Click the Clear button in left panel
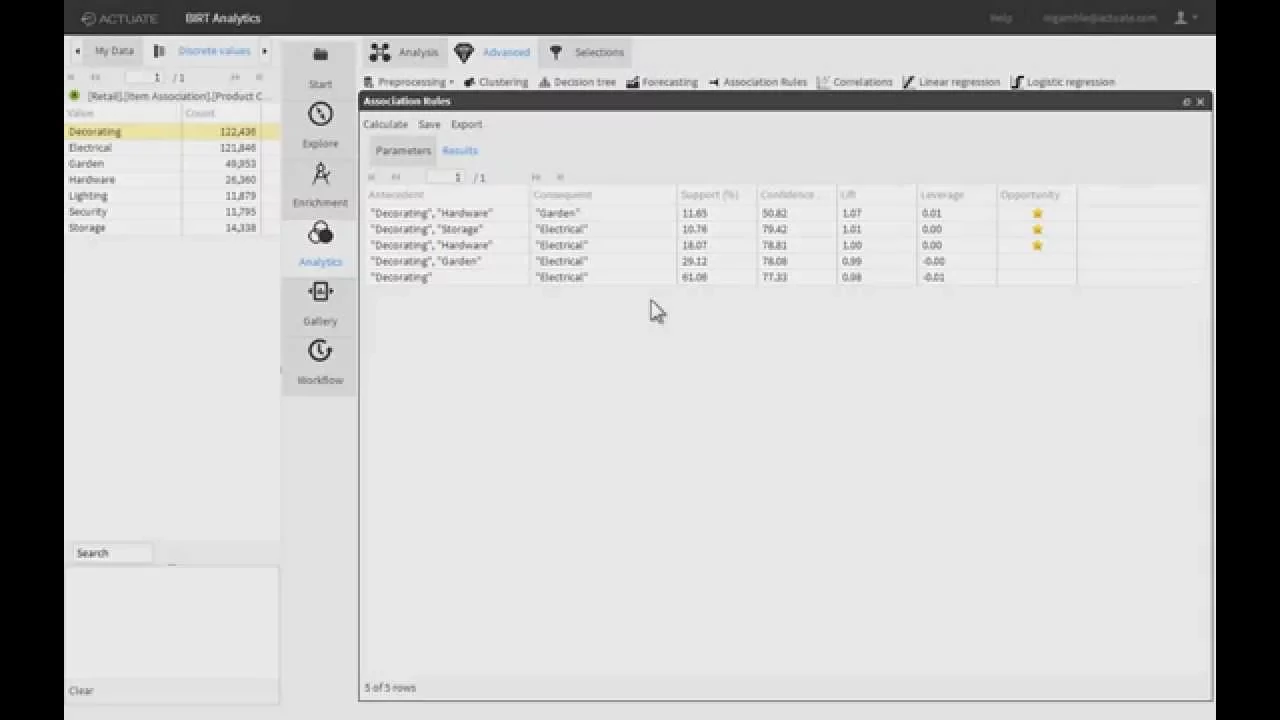 click(81, 691)
